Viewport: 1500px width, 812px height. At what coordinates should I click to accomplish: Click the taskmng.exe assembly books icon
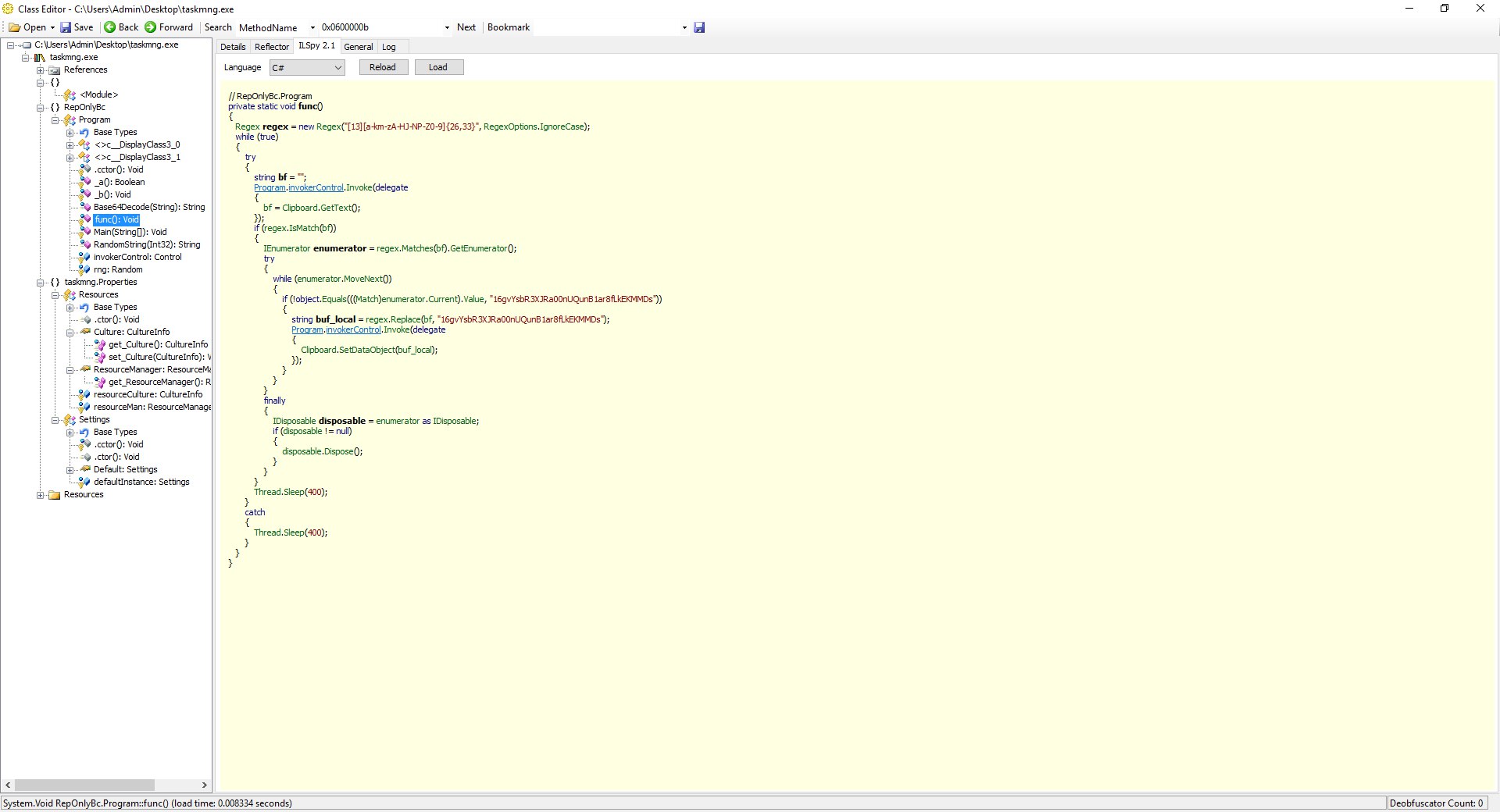click(40, 57)
